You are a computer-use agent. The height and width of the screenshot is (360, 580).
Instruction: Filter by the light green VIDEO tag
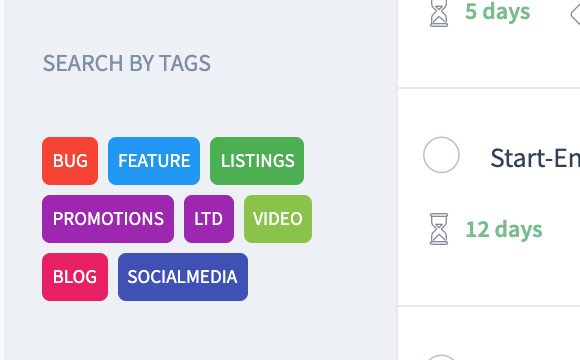point(278,219)
